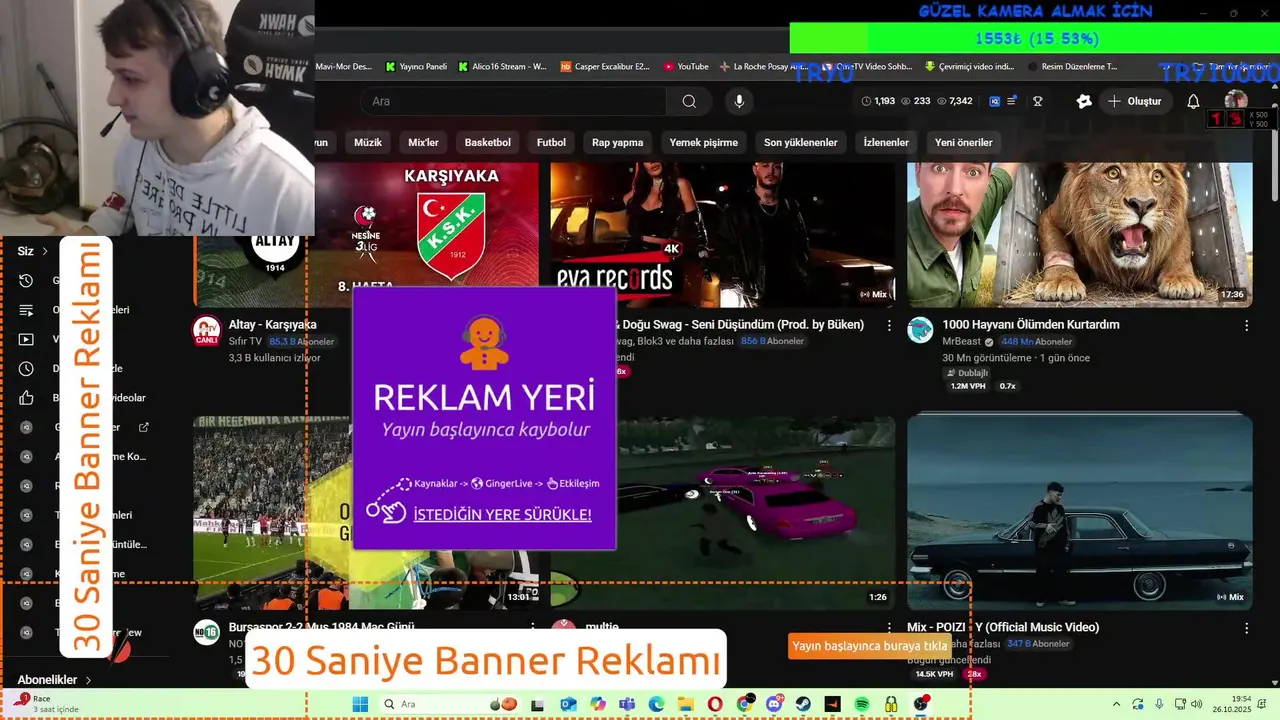Screen dimensions: 1280x720
Task: Click the donation goal bar 1553₺
Action: tap(1033, 39)
